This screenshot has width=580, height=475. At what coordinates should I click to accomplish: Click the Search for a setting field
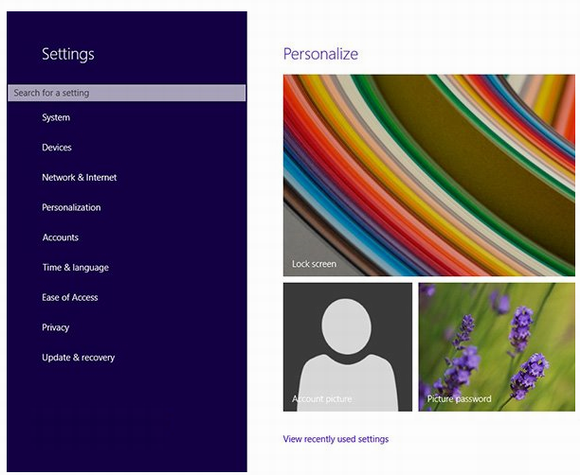(x=127, y=93)
